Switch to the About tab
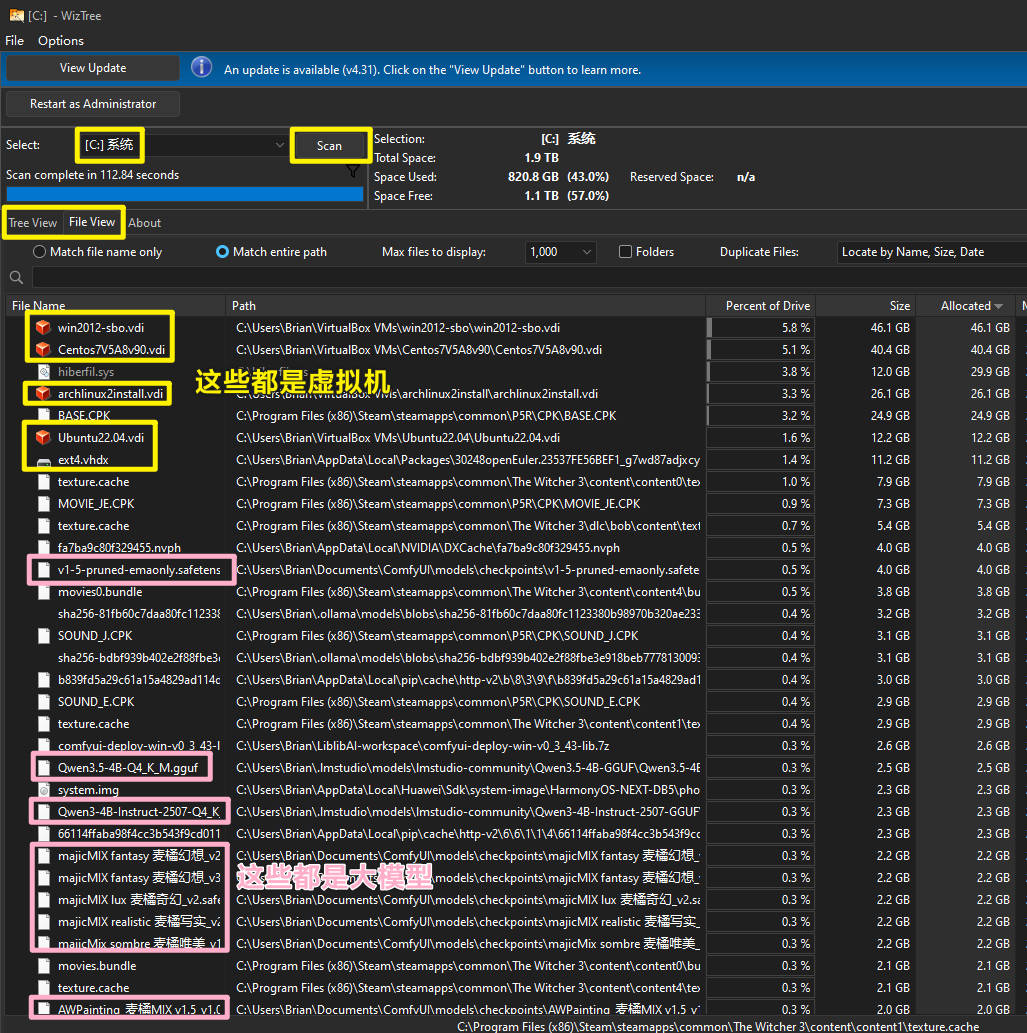The width and height of the screenshot is (1027, 1033). tap(144, 223)
